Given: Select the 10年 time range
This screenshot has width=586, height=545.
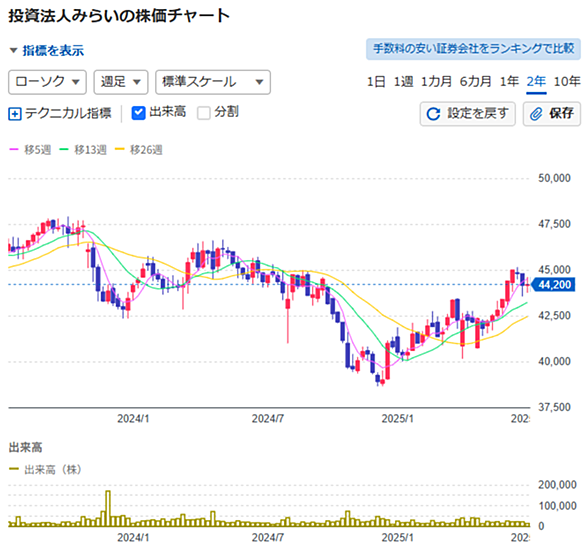Looking at the screenshot, I should pos(567,81).
